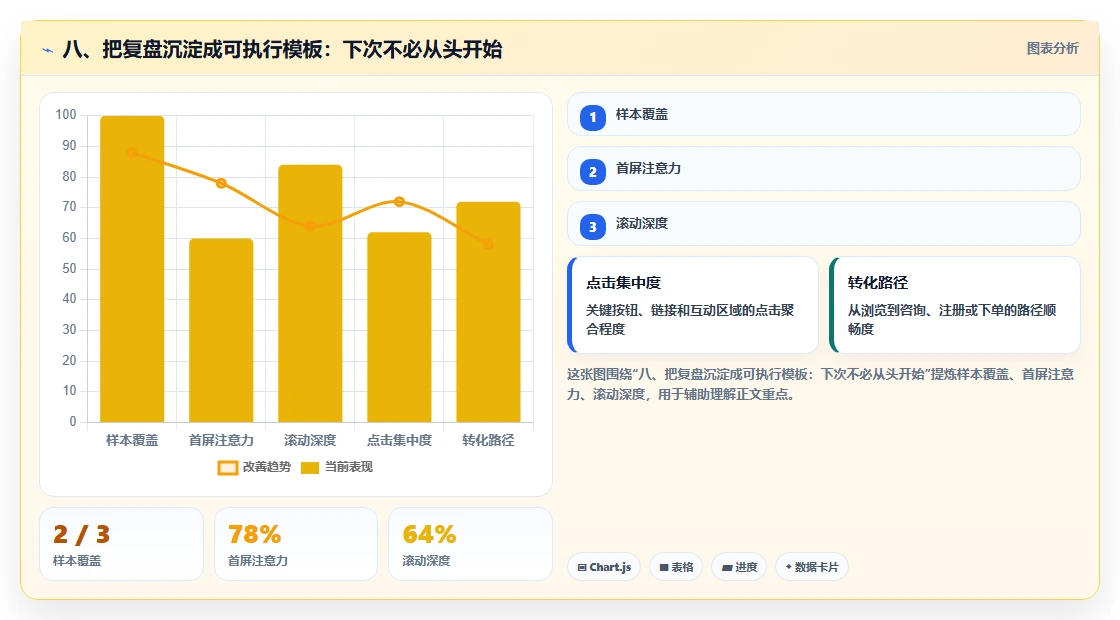Image resolution: width=1120 pixels, height=620 pixels.
Task: Click the 点击集中度 bar in chart
Action: (399, 327)
